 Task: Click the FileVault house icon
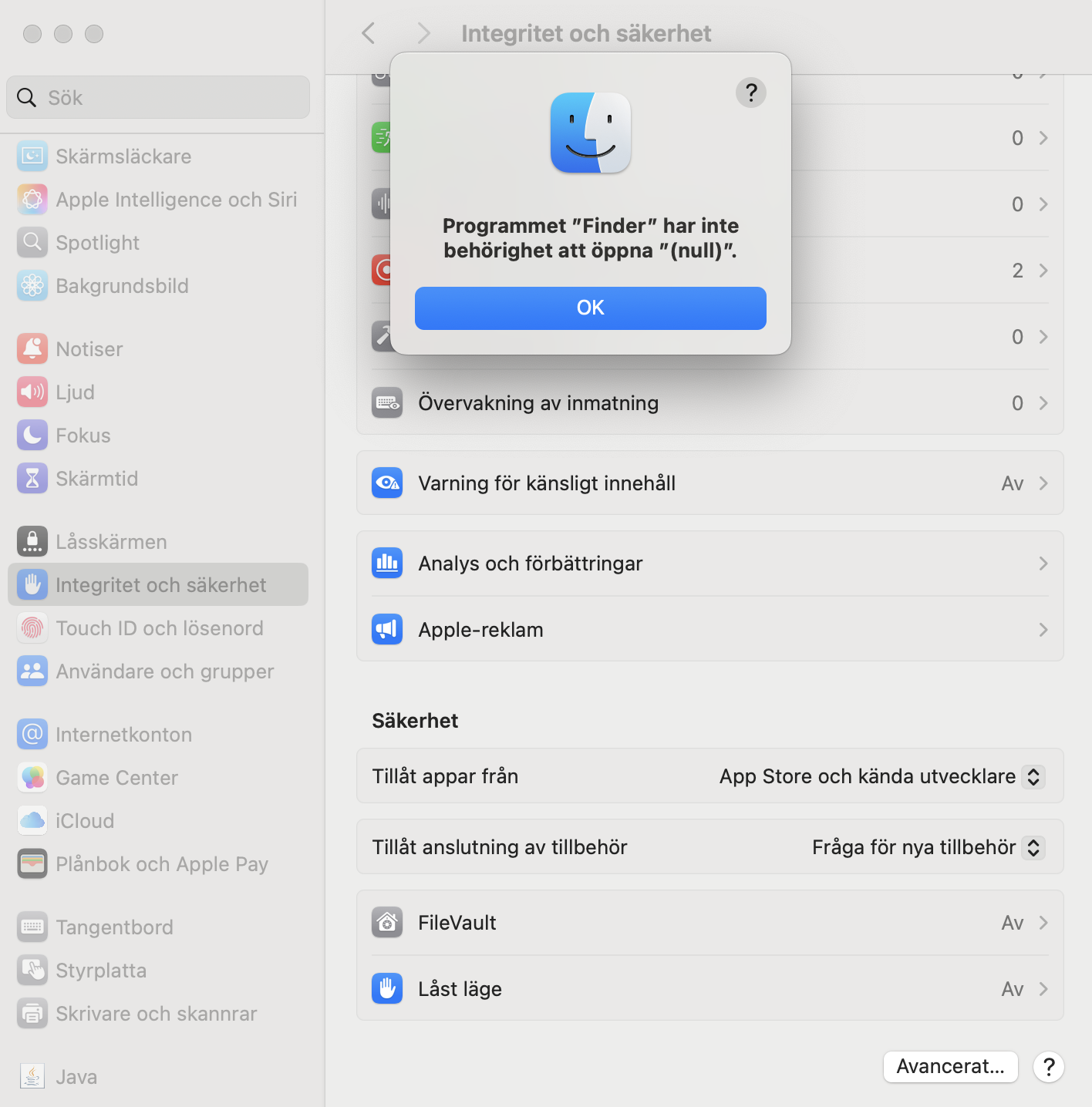click(x=387, y=923)
